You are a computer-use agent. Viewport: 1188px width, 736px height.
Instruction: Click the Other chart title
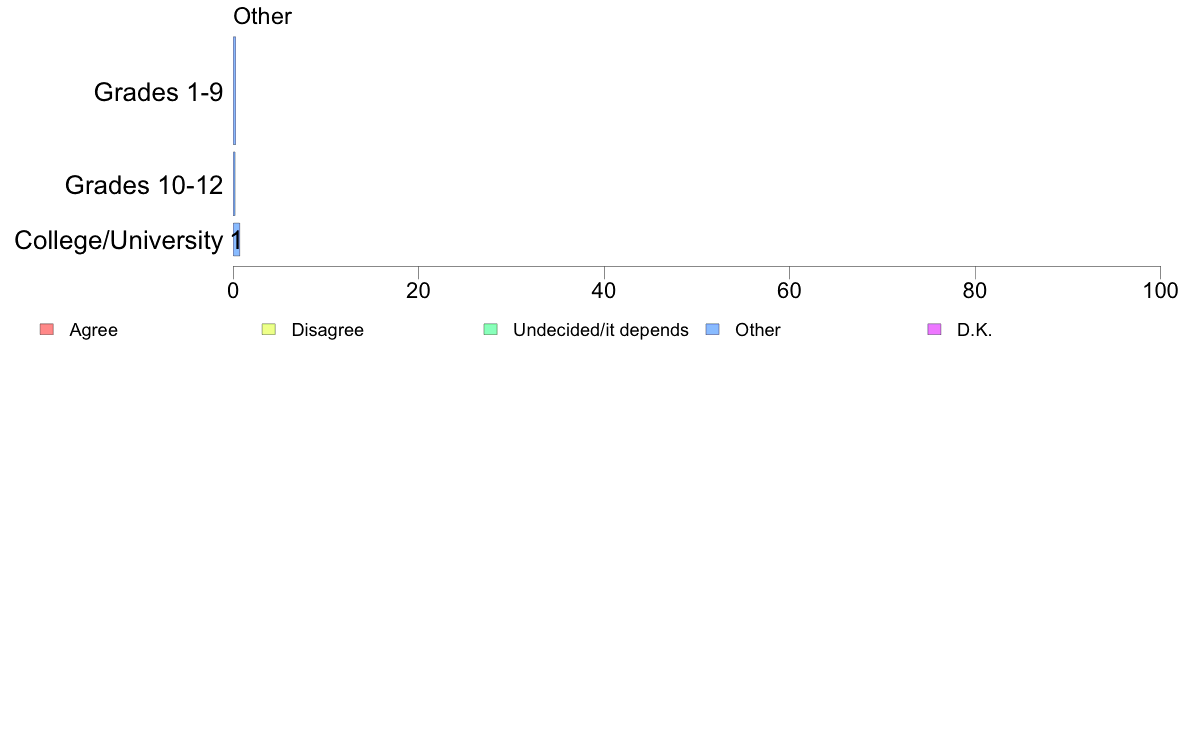pos(262,16)
